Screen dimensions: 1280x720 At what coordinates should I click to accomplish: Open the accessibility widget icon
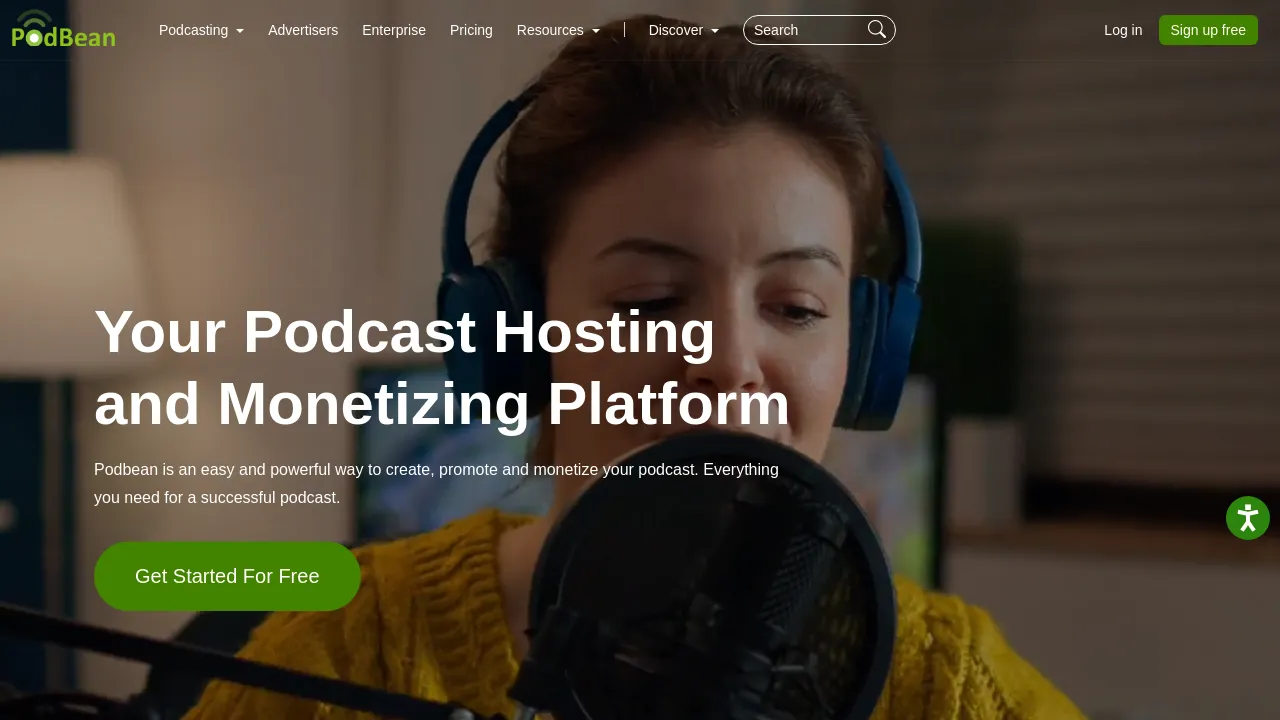[1248, 518]
